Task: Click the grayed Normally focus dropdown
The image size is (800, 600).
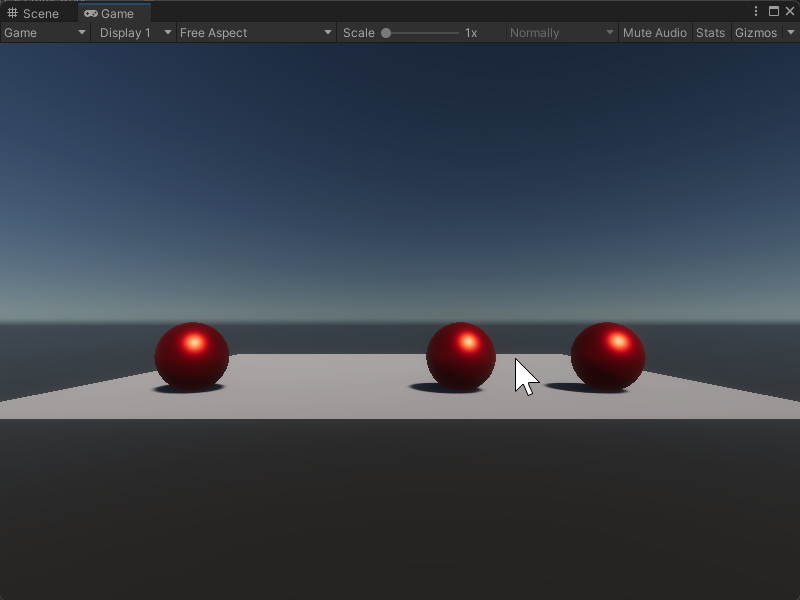Action: tap(560, 32)
